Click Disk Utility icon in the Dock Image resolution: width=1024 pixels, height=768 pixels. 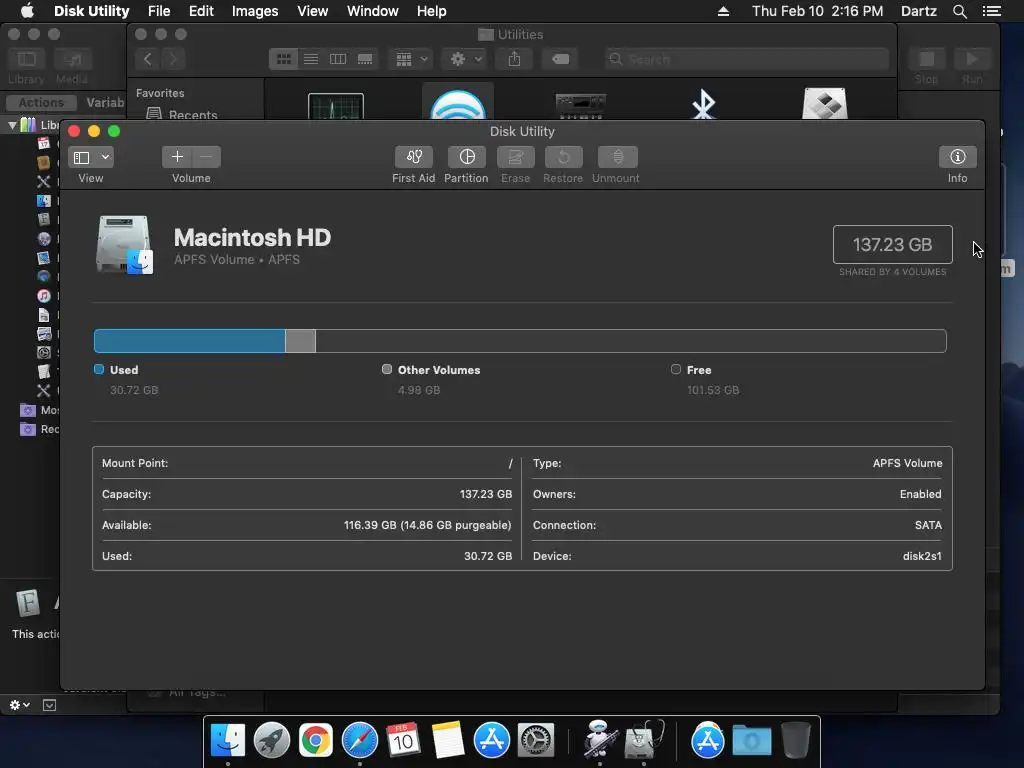click(644, 740)
